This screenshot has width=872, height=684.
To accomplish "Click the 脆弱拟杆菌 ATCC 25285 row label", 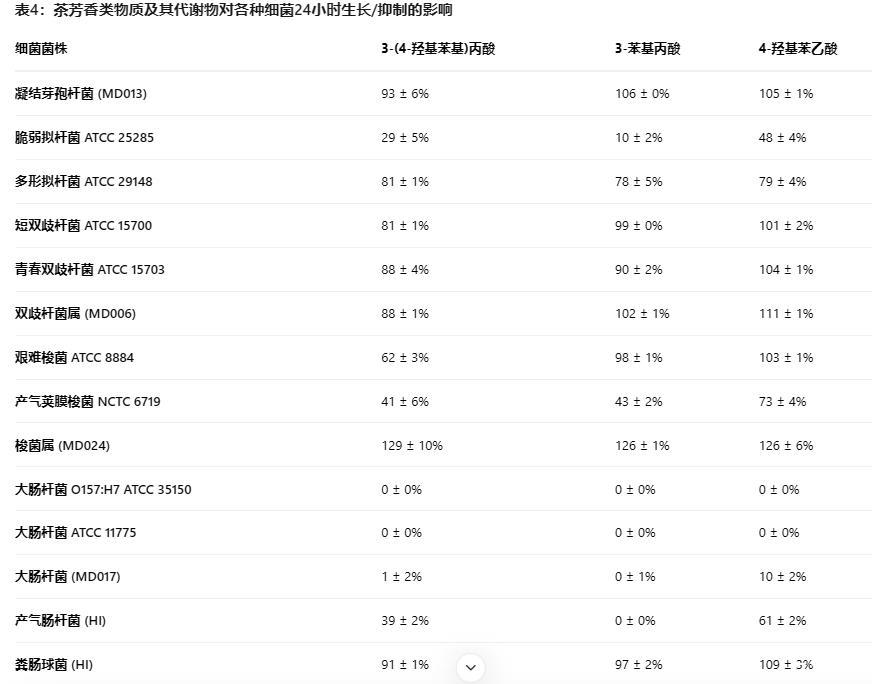I will (85, 138).
